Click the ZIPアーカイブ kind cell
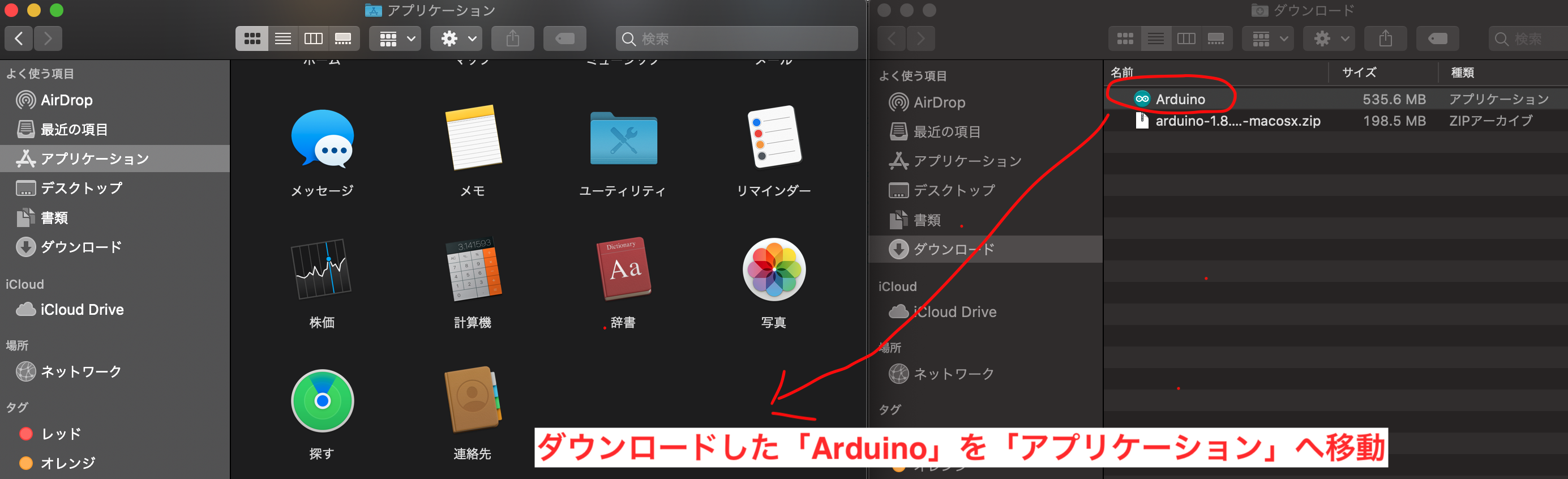 pos(1490,121)
